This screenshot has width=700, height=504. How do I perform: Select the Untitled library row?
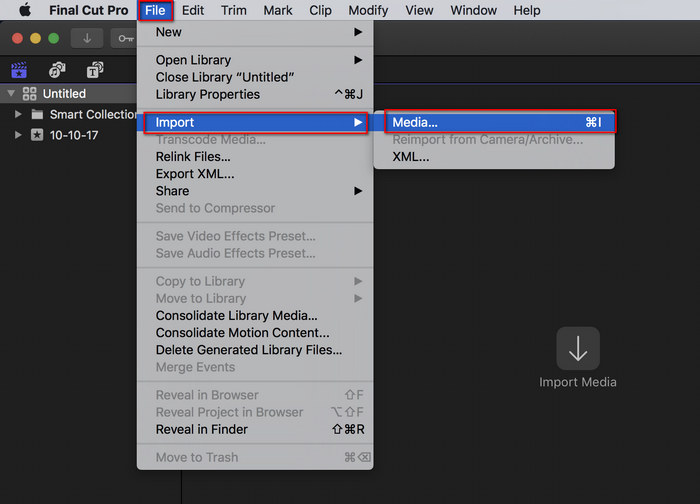point(68,94)
